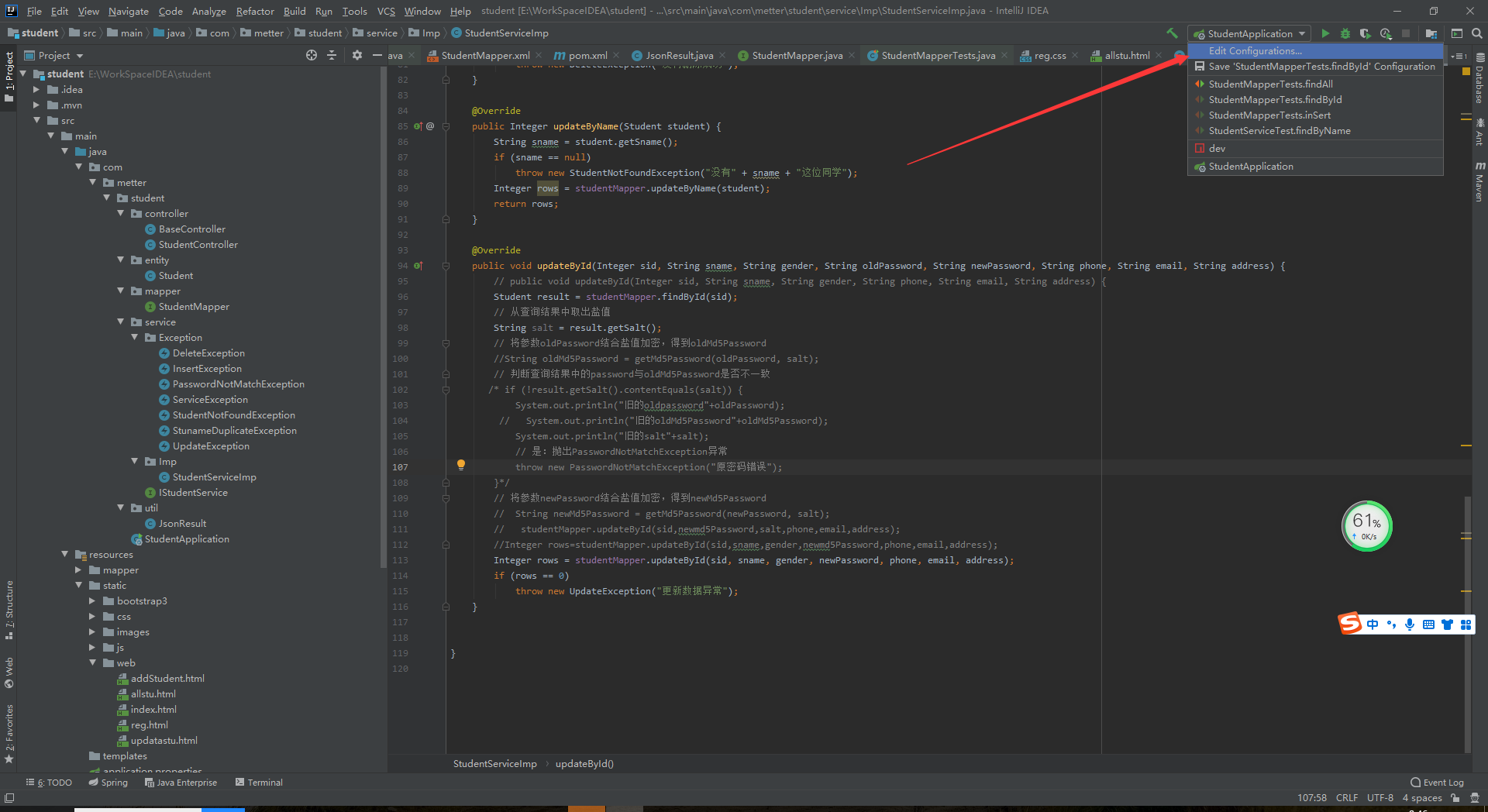This screenshot has height=812, width=1488.
Task: Click the Sogou input method S logo
Action: [1351, 623]
